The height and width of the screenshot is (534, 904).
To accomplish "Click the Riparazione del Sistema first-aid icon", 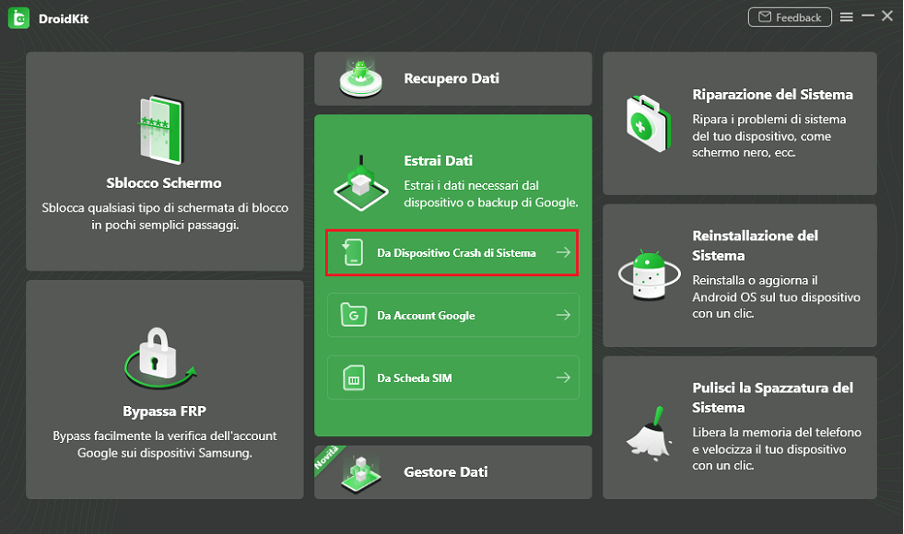I will point(648,122).
